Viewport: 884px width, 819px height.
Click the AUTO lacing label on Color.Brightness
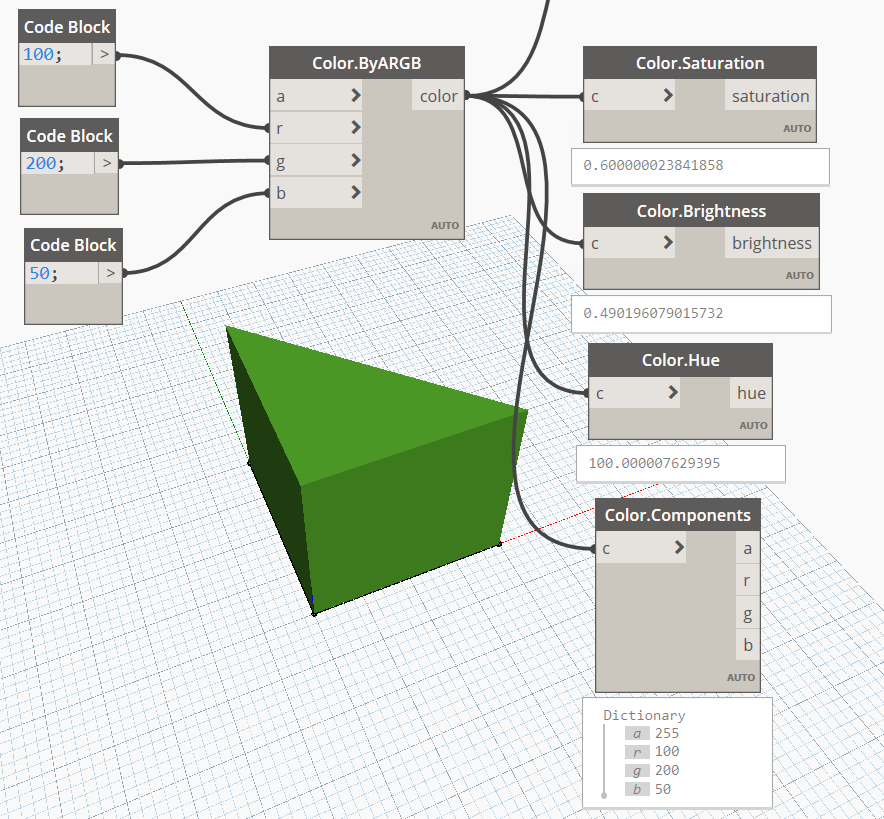click(x=799, y=276)
